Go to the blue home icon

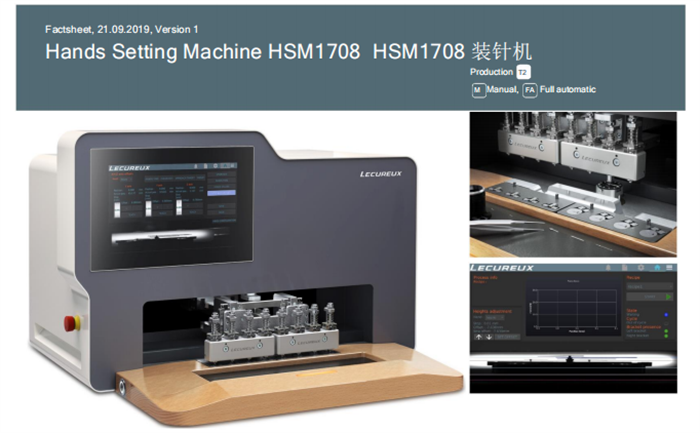pyautogui.click(x=657, y=267)
